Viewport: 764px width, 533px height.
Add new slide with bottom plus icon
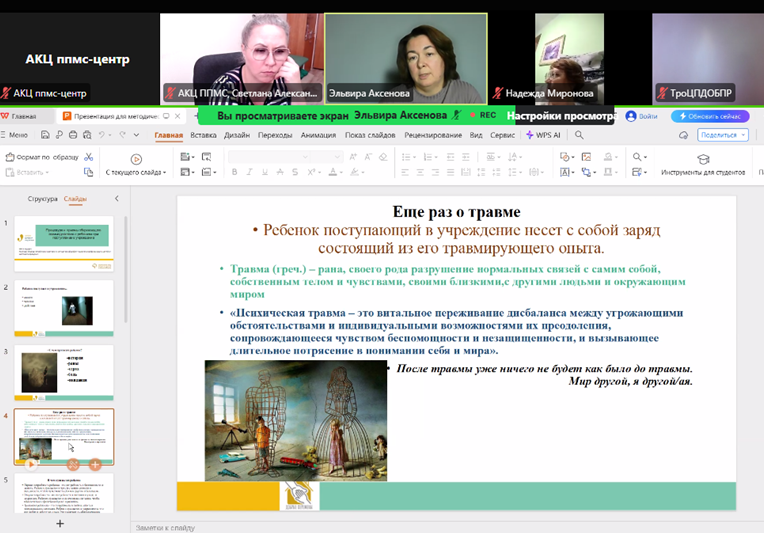(60, 523)
